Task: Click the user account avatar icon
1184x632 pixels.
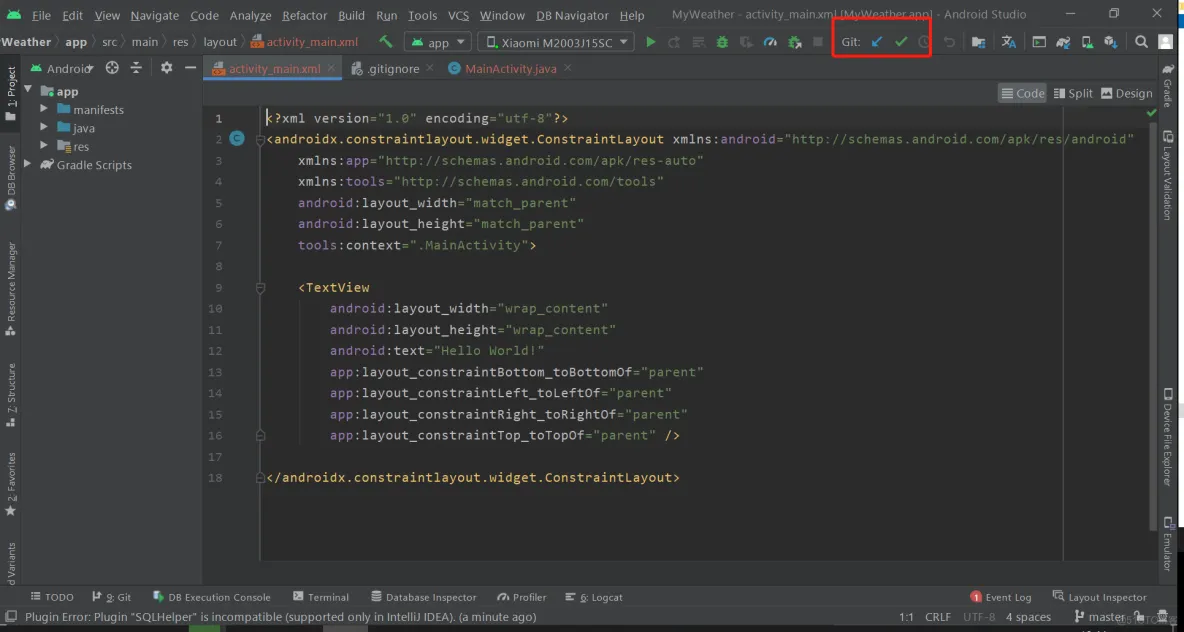Action: [x=1166, y=42]
